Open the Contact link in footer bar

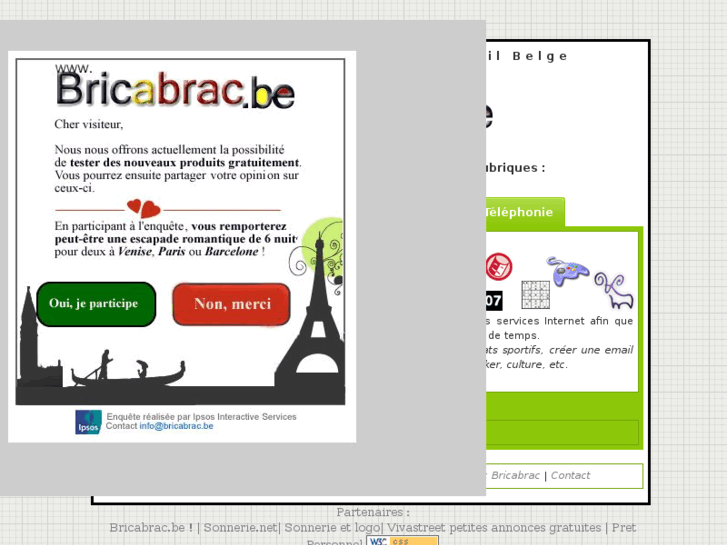pos(570,475)
